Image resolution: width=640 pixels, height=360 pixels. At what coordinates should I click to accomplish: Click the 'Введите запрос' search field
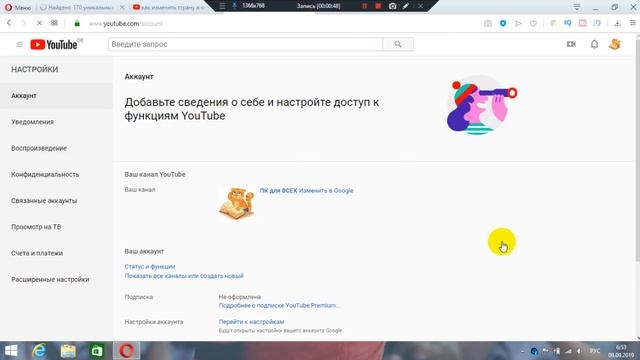point(245,44)
